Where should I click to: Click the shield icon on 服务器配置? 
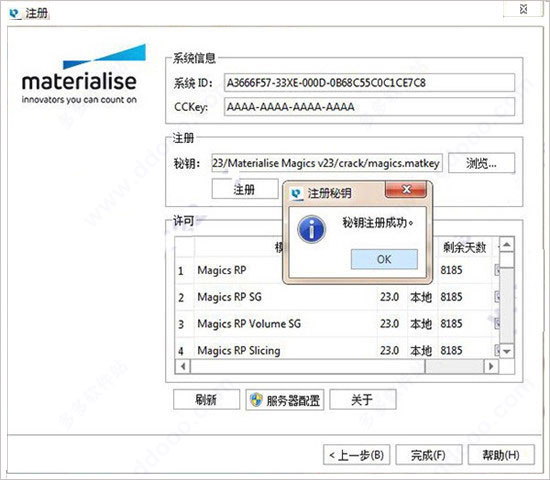tap(256, 399)
